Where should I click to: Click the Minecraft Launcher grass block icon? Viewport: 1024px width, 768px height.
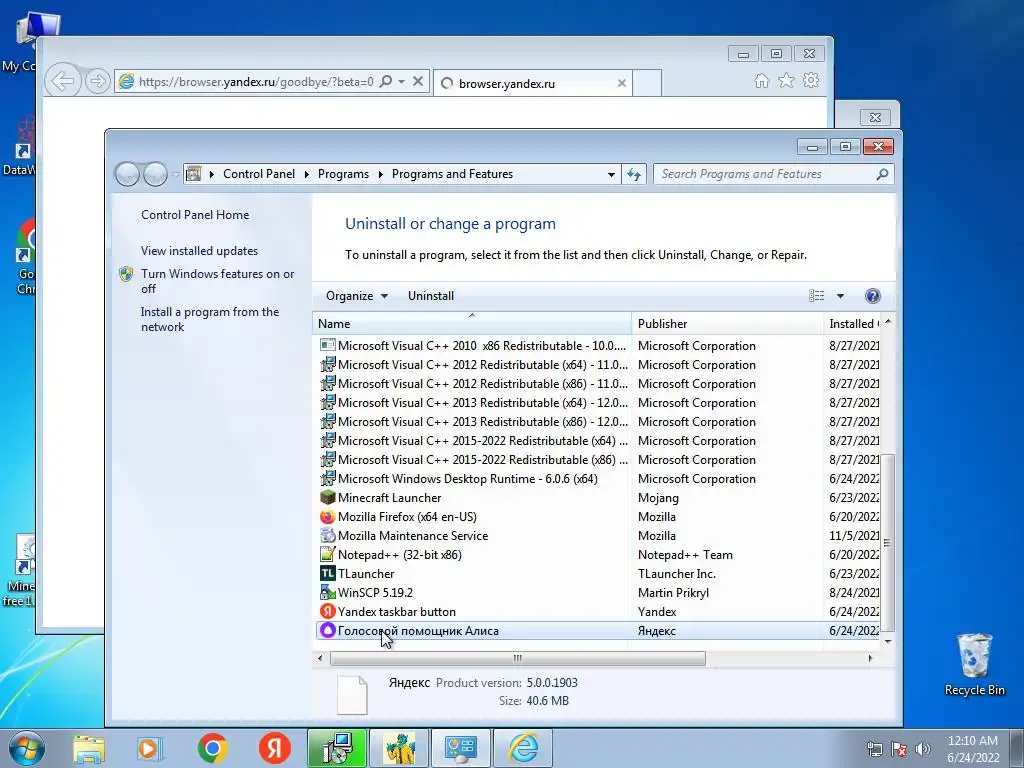pyautogui.click(x=328, y=498)
